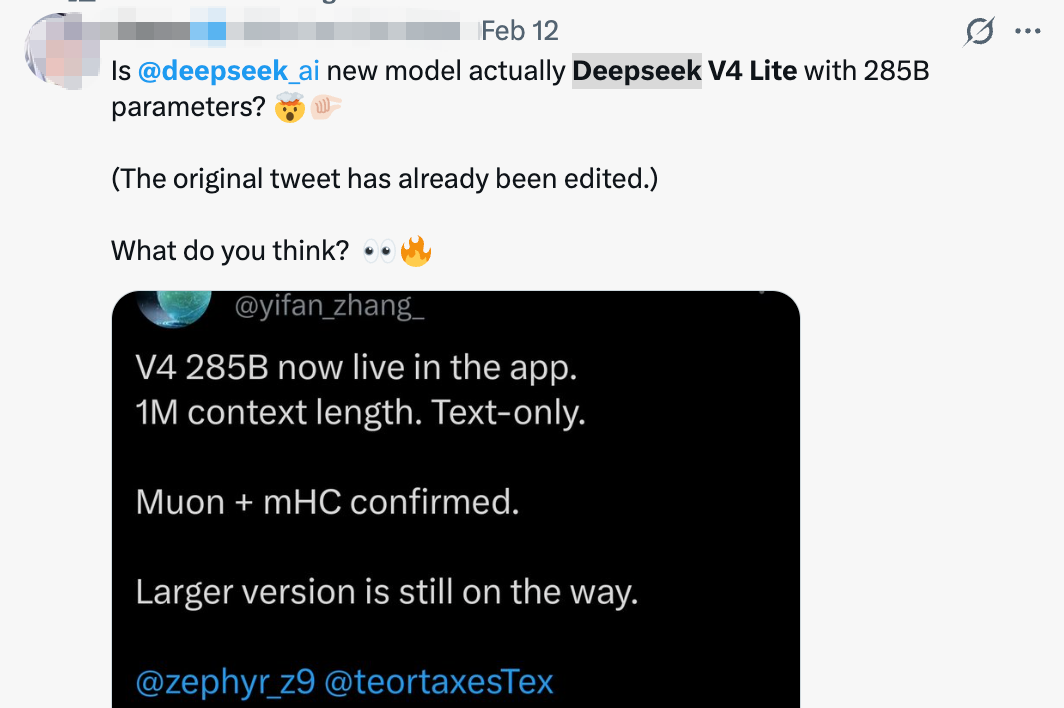Click the Feb 12 timestamp
The height and width of the screenshot is (708, 1064).
pos(519,30)
